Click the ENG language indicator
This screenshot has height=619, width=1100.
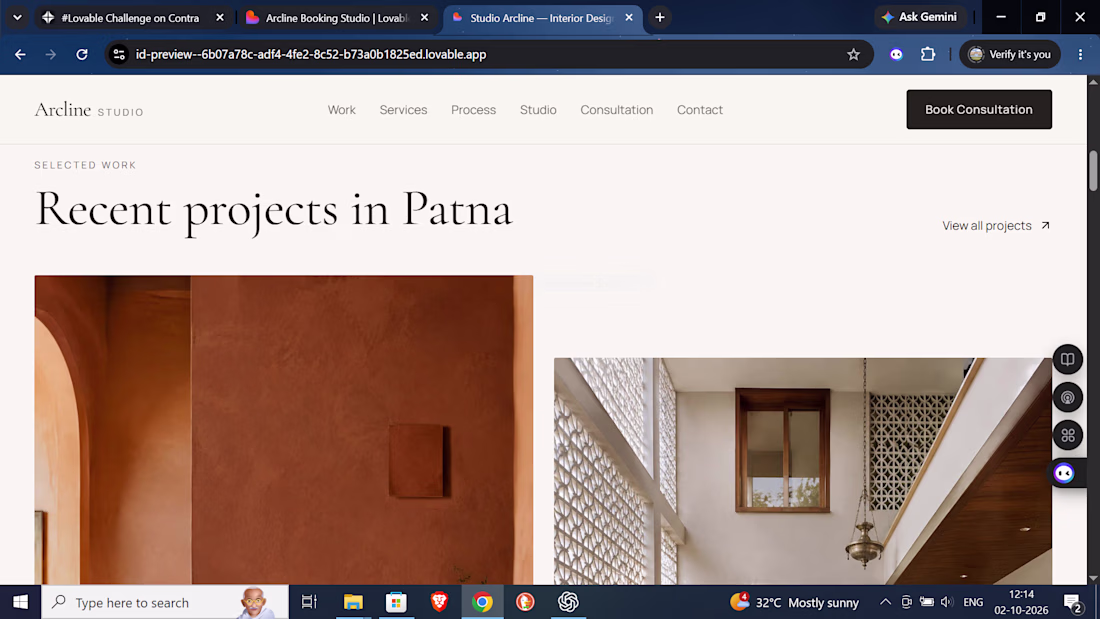(973, 602)
